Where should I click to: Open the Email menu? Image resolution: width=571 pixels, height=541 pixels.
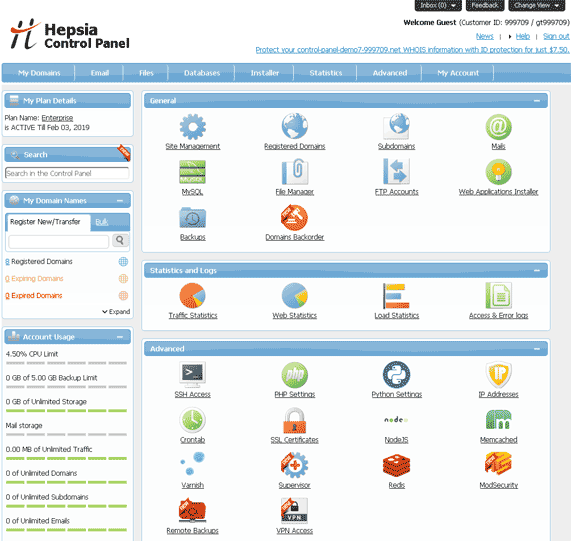(99, 73)
